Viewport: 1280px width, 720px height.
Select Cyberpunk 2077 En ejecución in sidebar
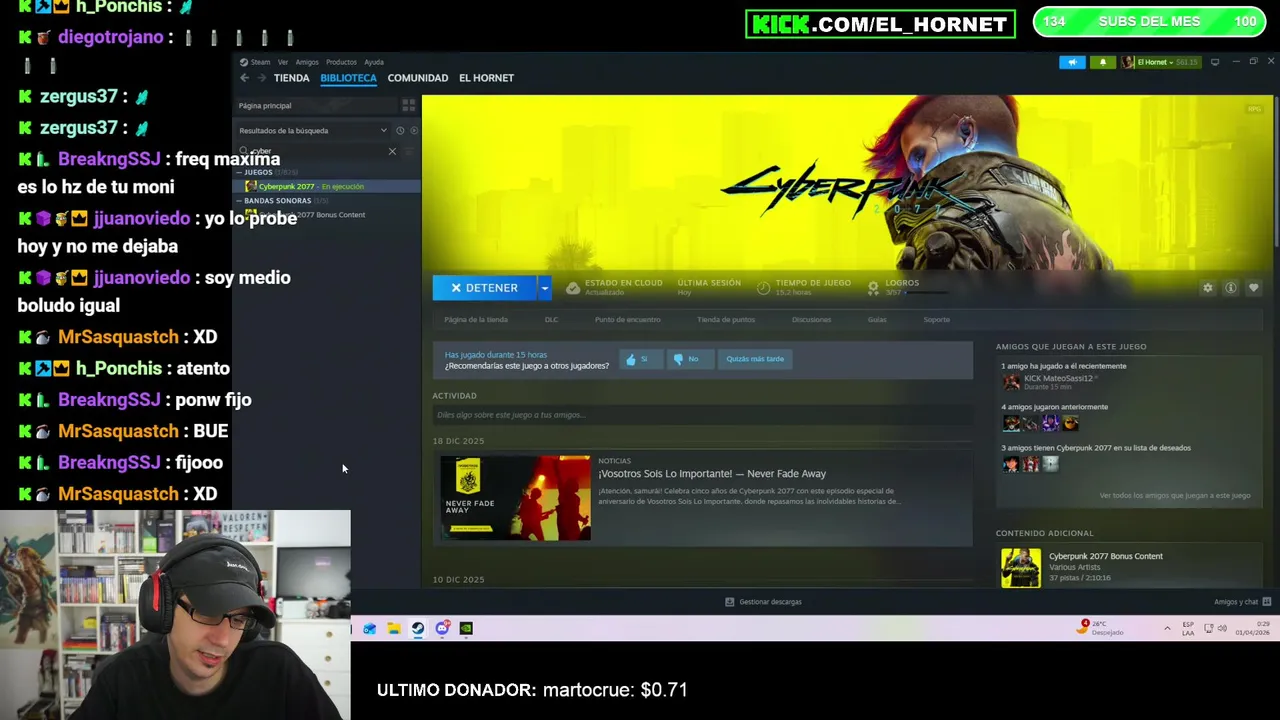point(327,187)
